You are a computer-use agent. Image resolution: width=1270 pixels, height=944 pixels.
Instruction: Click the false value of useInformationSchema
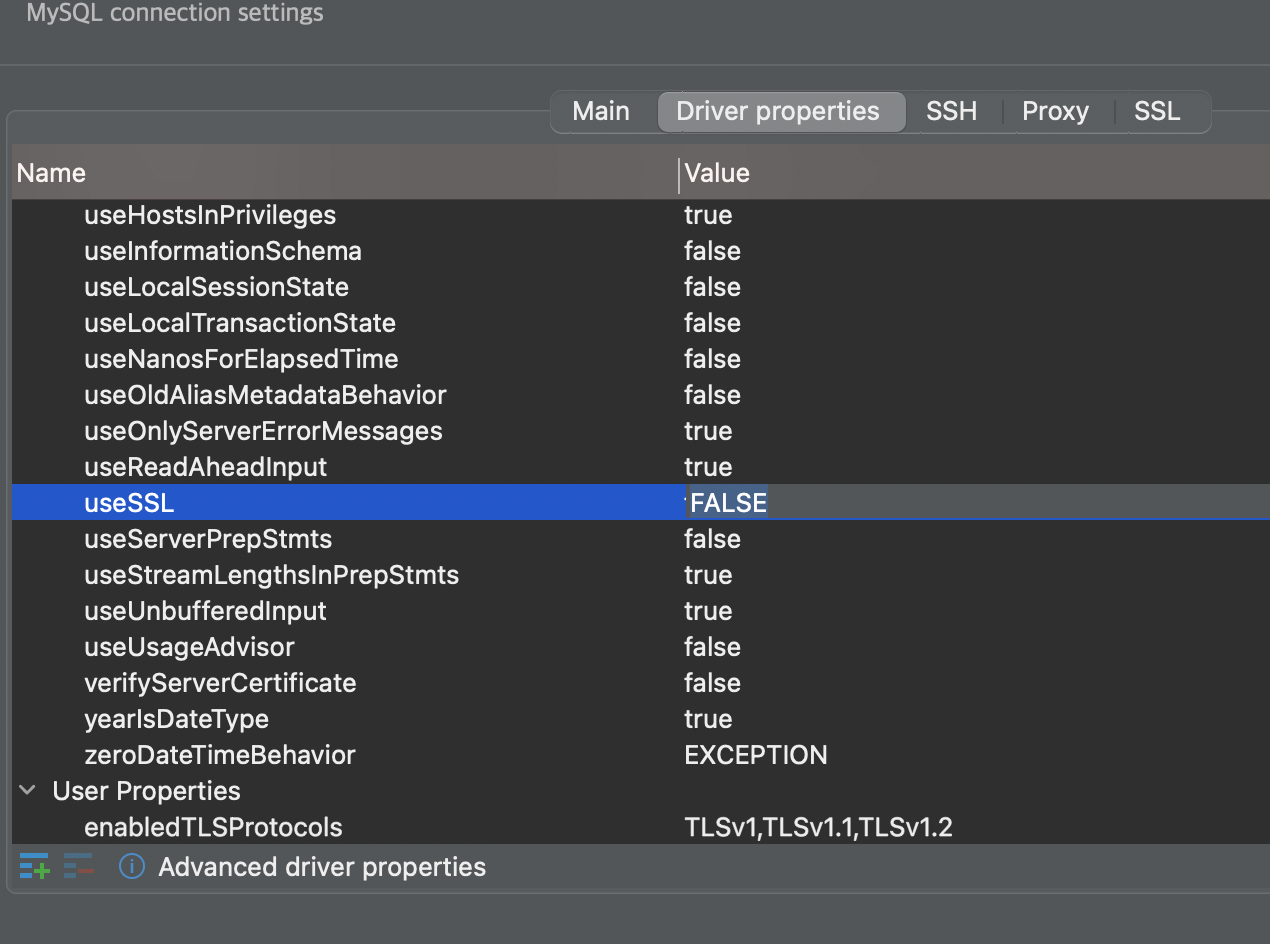coord(712,251)
